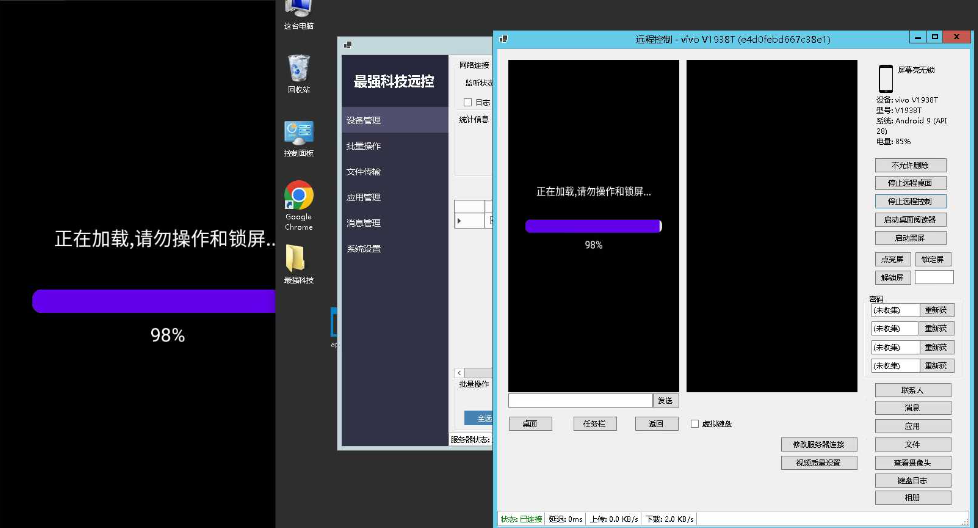The width and height of the screenshot is (978, 528).
Task: Click the 返回 back button
Action: [x=656, y=424]
